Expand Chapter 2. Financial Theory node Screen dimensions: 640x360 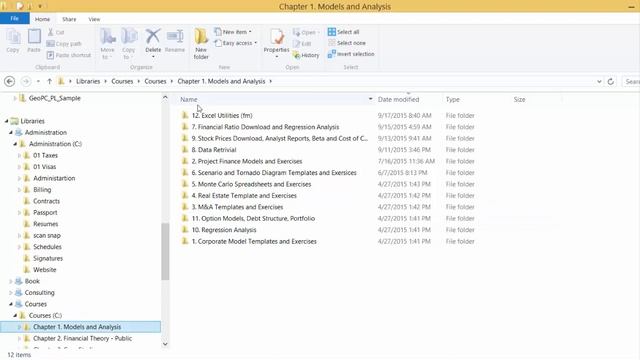click(19, 338)
